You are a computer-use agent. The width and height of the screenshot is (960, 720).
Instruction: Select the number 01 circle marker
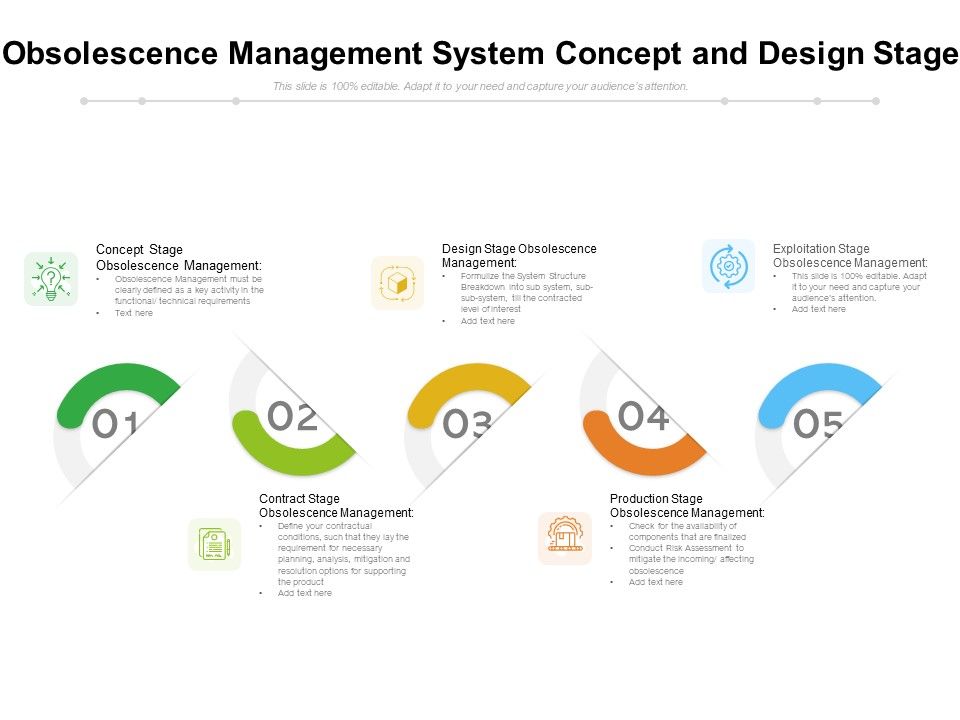115,424
